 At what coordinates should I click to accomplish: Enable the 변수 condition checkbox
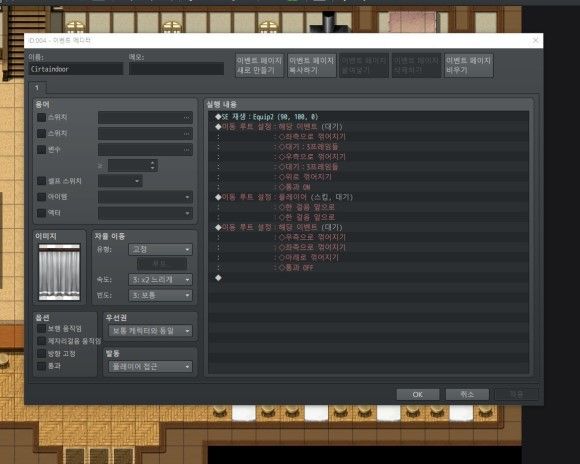pos(41,149)
